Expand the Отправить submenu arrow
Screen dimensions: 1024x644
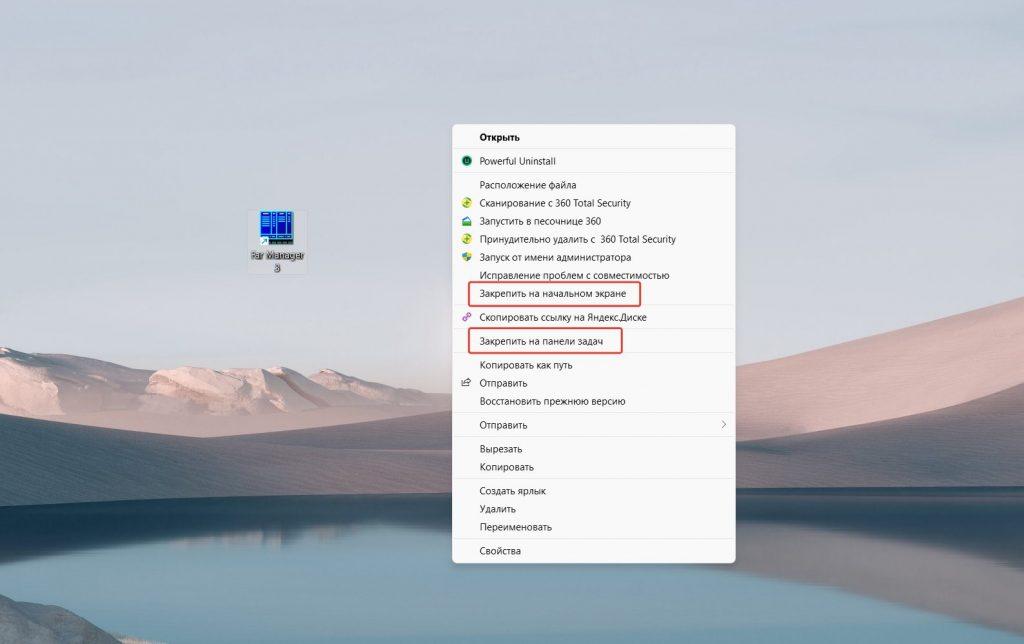[723, 425]
